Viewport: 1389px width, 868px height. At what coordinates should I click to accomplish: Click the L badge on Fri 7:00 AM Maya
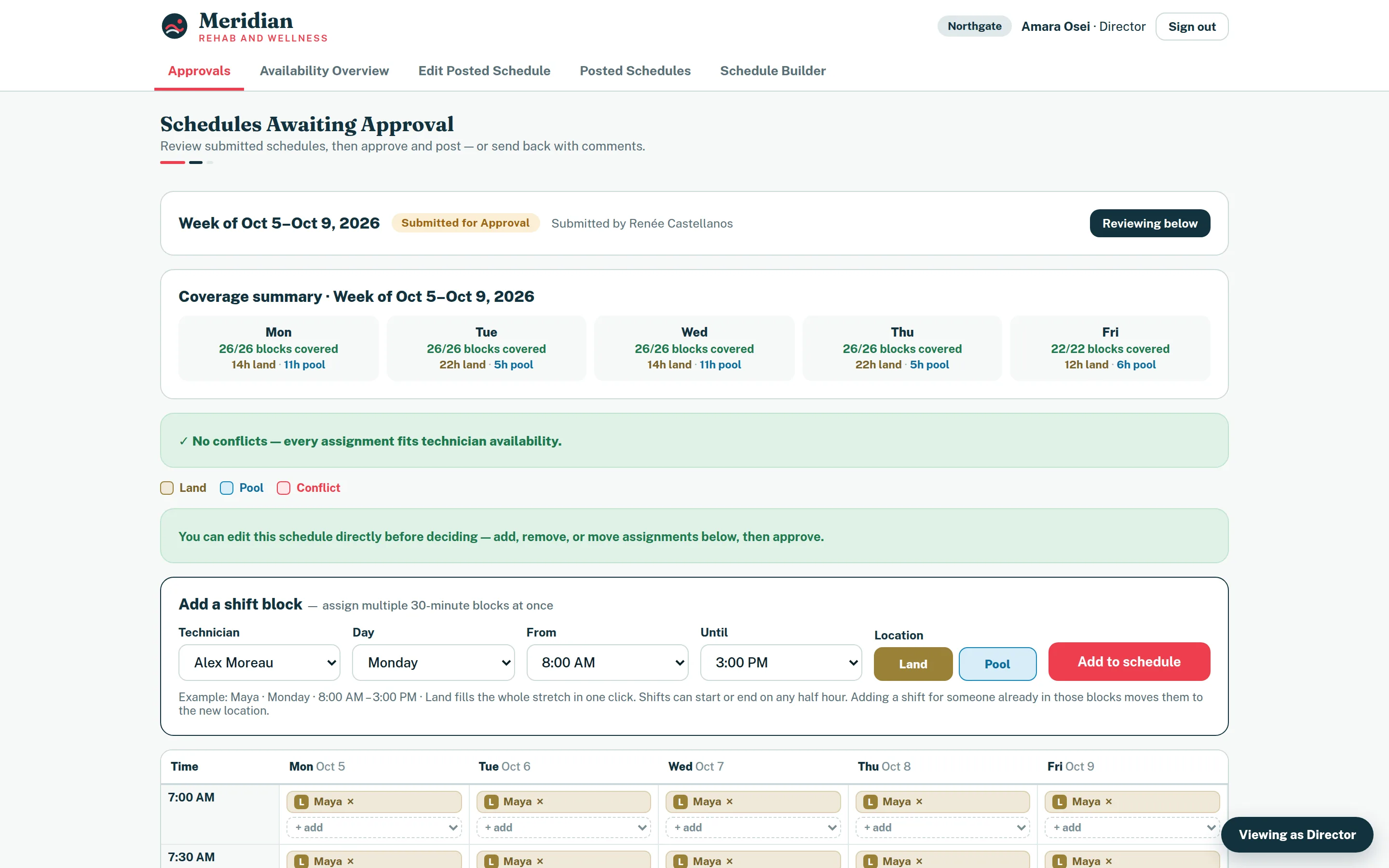1060,802
